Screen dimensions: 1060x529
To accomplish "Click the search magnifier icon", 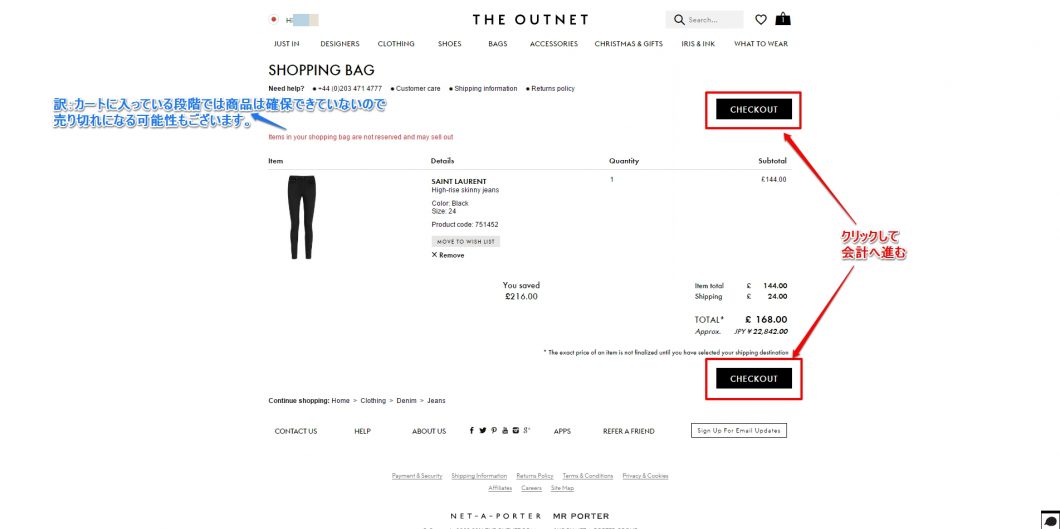I will tap(679, 20).
